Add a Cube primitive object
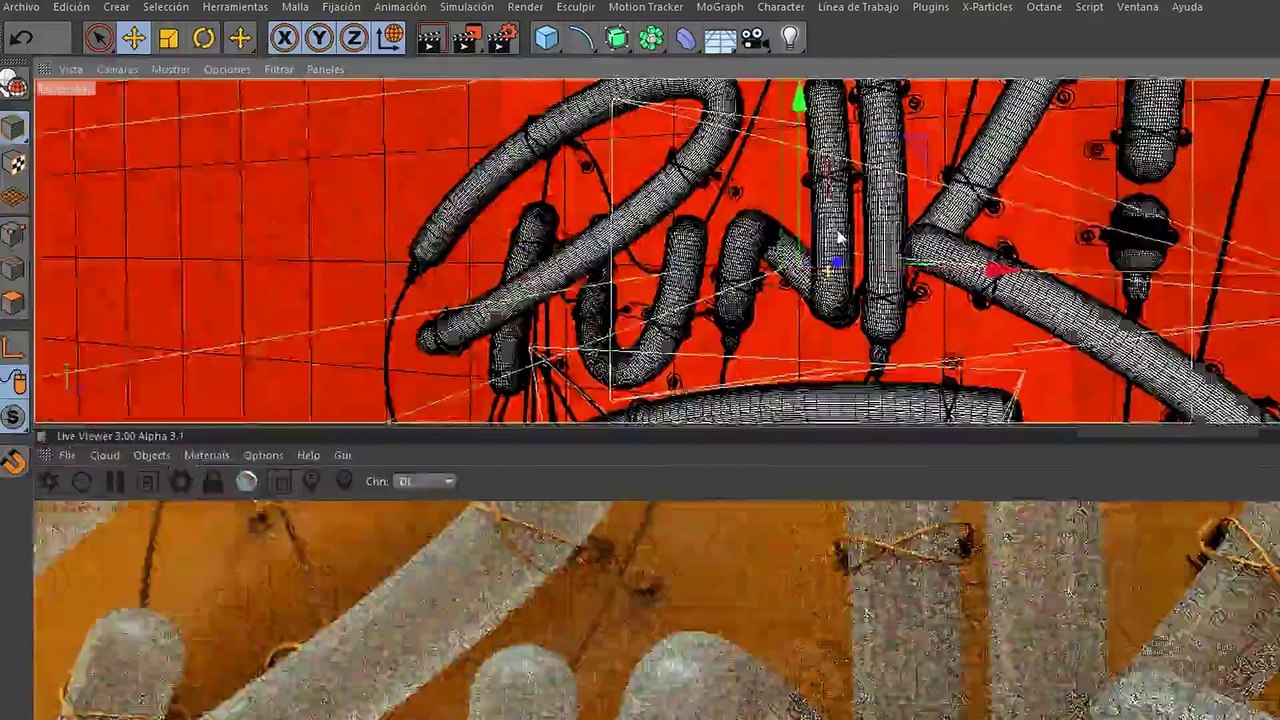1280x720 pixels. [x=546, y=39]
